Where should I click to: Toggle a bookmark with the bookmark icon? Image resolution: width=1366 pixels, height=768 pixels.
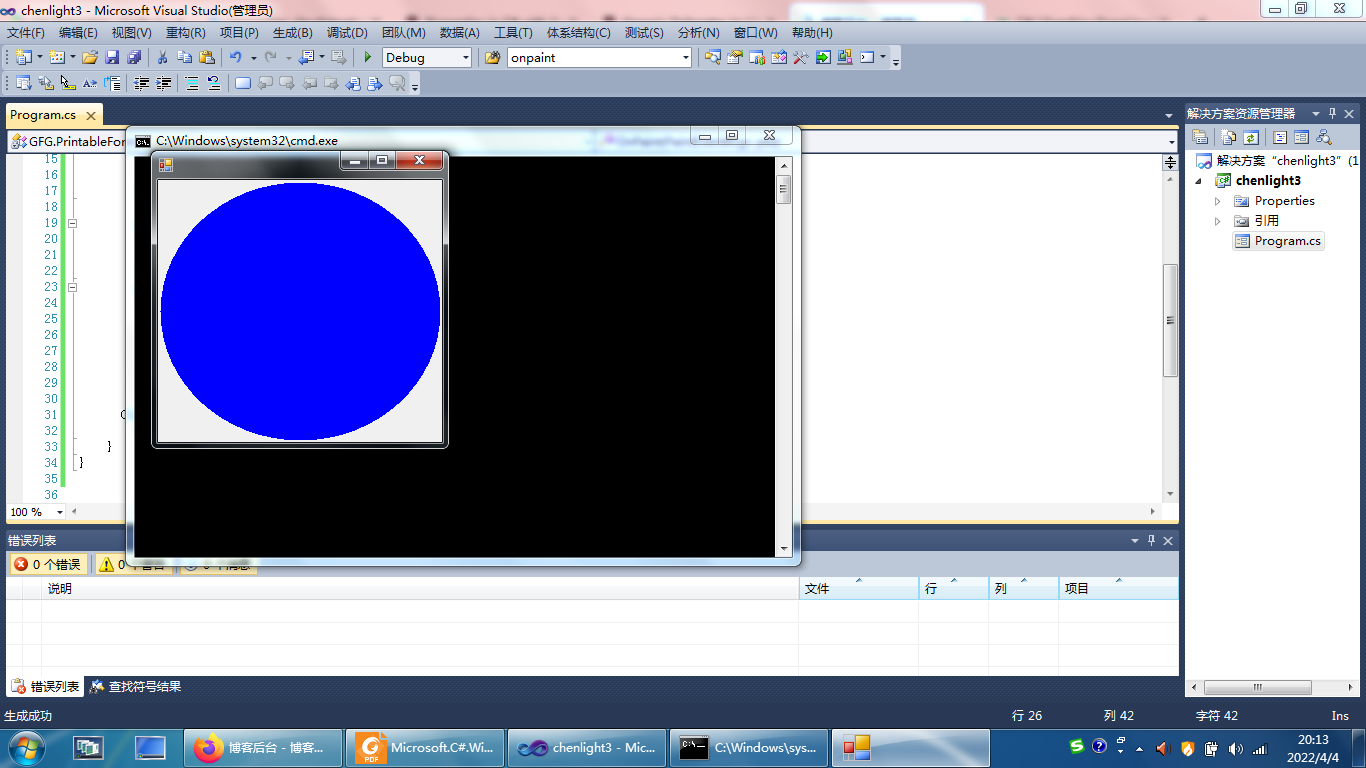243,84
